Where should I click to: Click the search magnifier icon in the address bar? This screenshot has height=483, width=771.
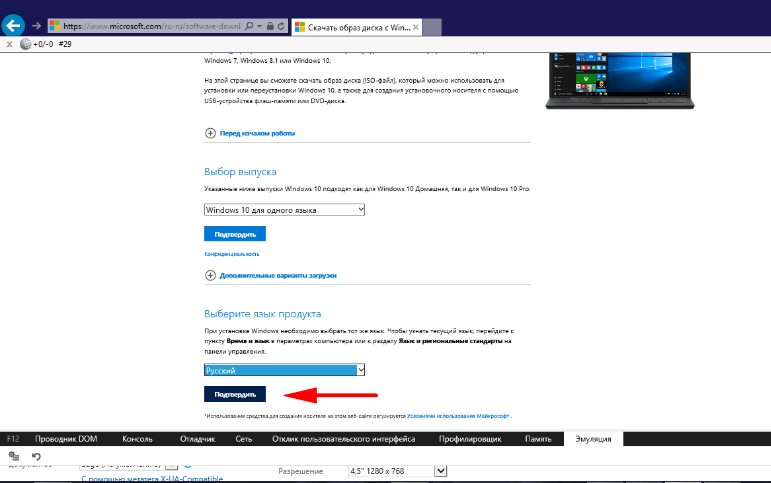(x=249, y=26)
